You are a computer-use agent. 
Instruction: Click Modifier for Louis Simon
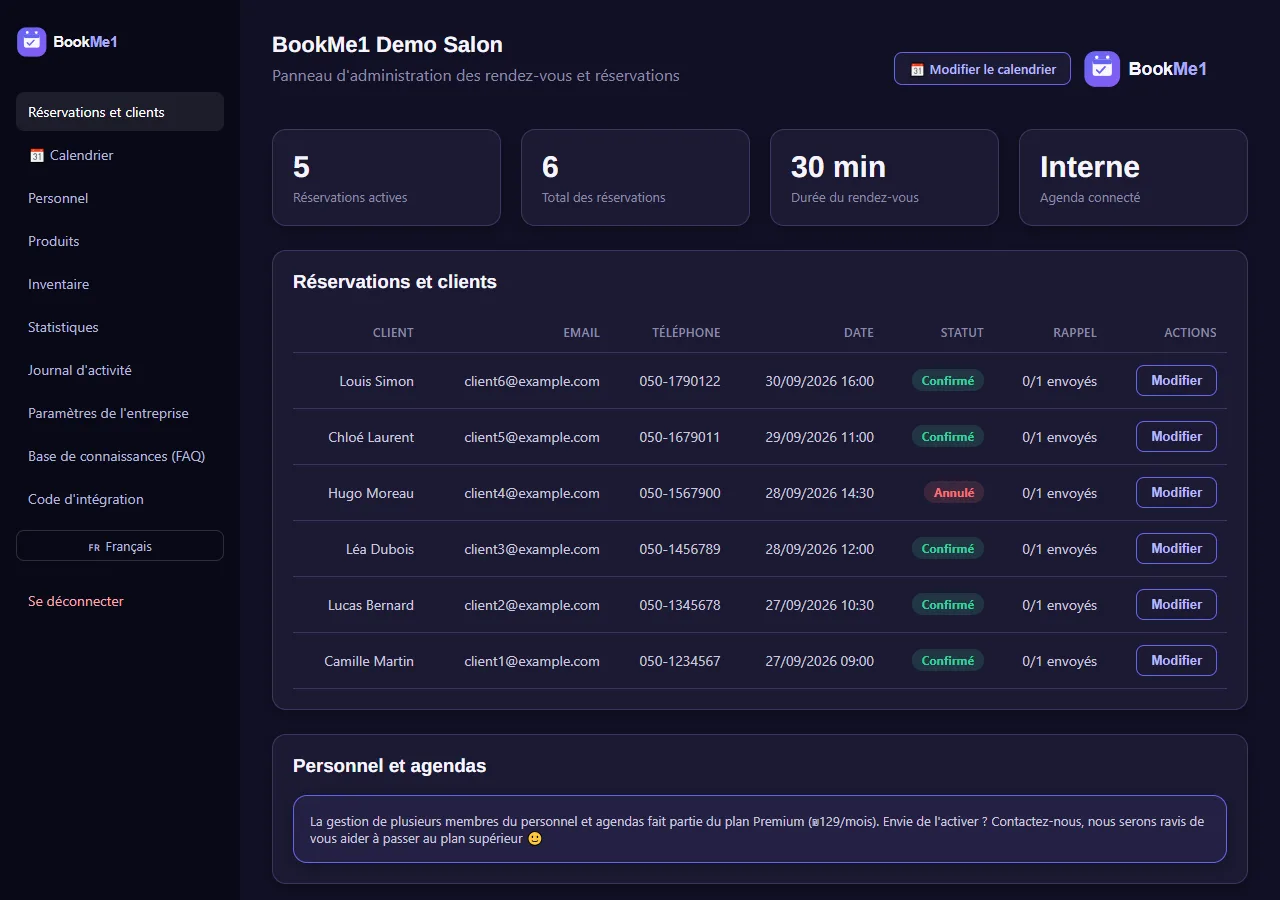point(1176,381)
